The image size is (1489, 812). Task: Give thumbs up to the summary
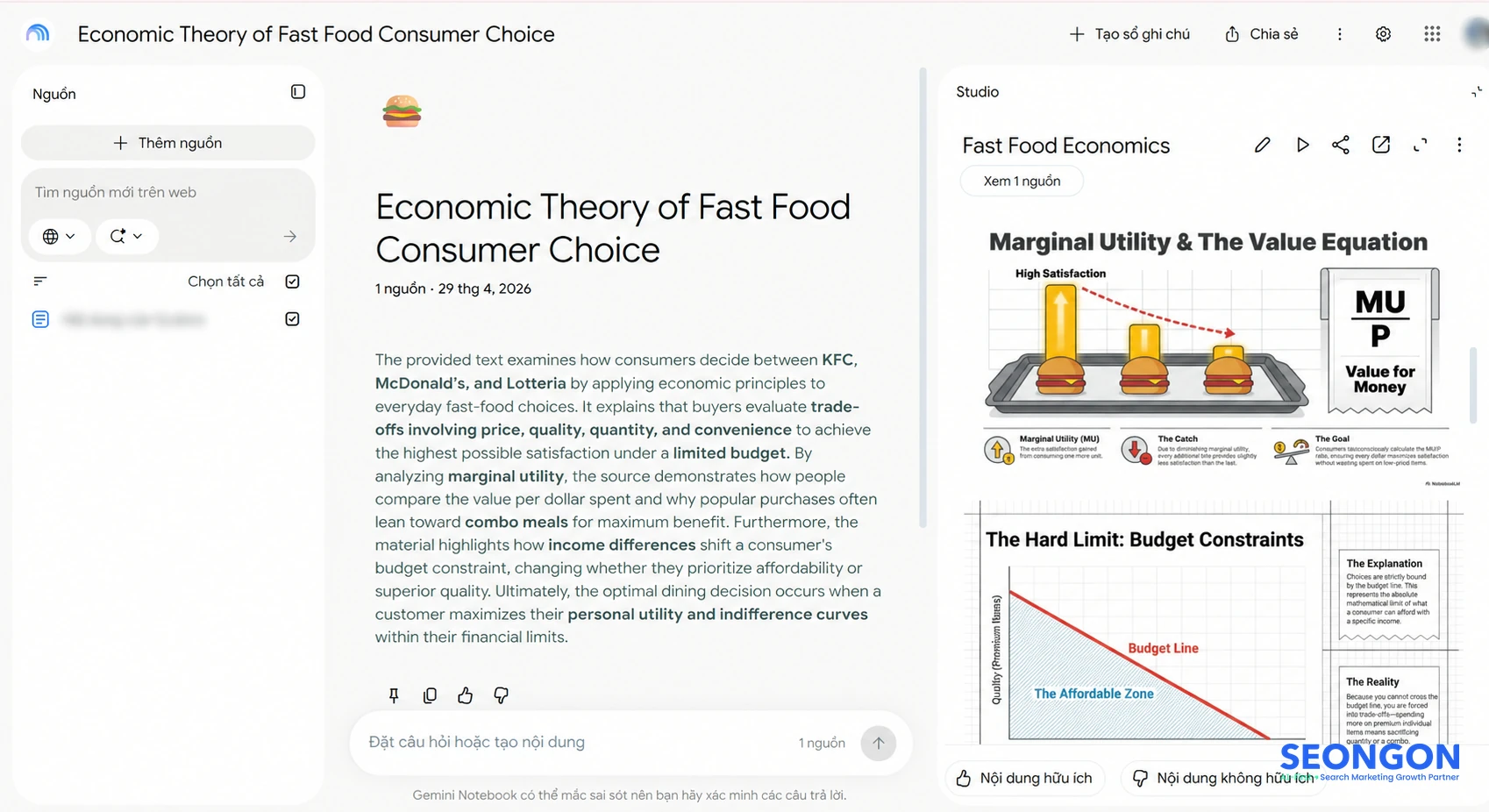click(x=465, y=695)
